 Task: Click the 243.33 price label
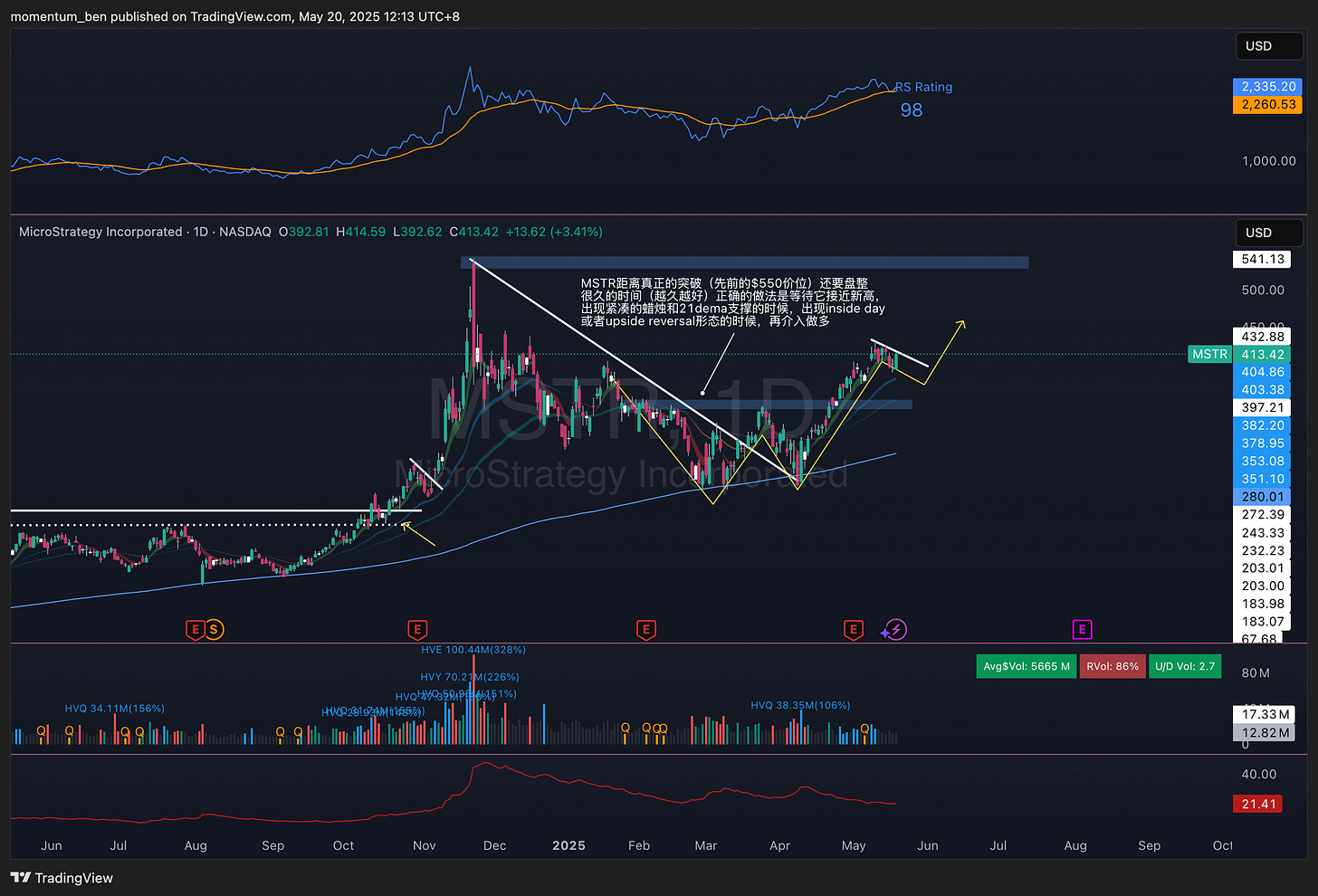pos(1263,532)
